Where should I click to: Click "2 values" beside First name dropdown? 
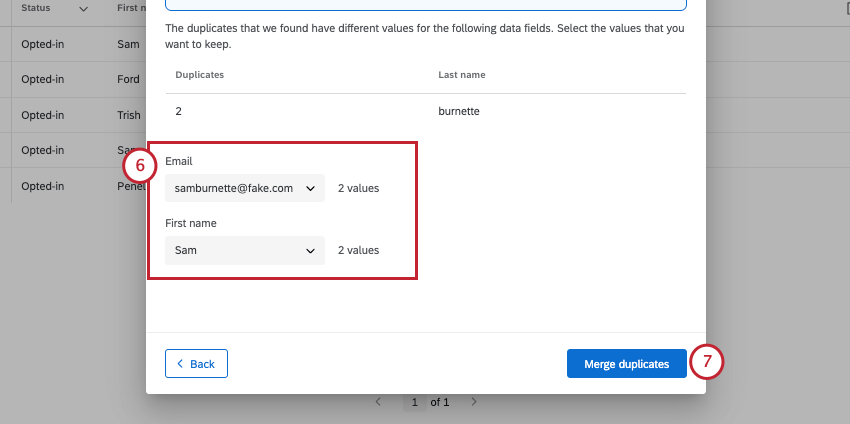358,250
